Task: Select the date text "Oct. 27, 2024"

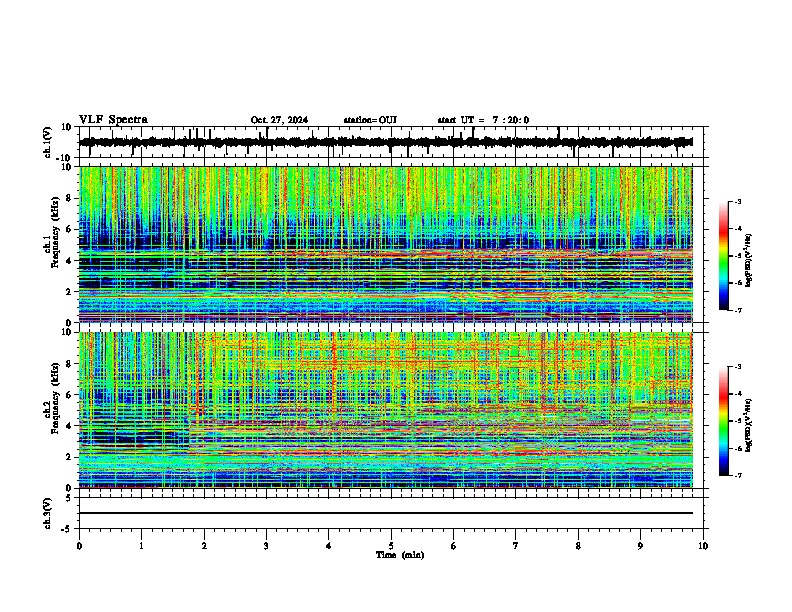Action: pyautogui.click(x=279, y=120)
